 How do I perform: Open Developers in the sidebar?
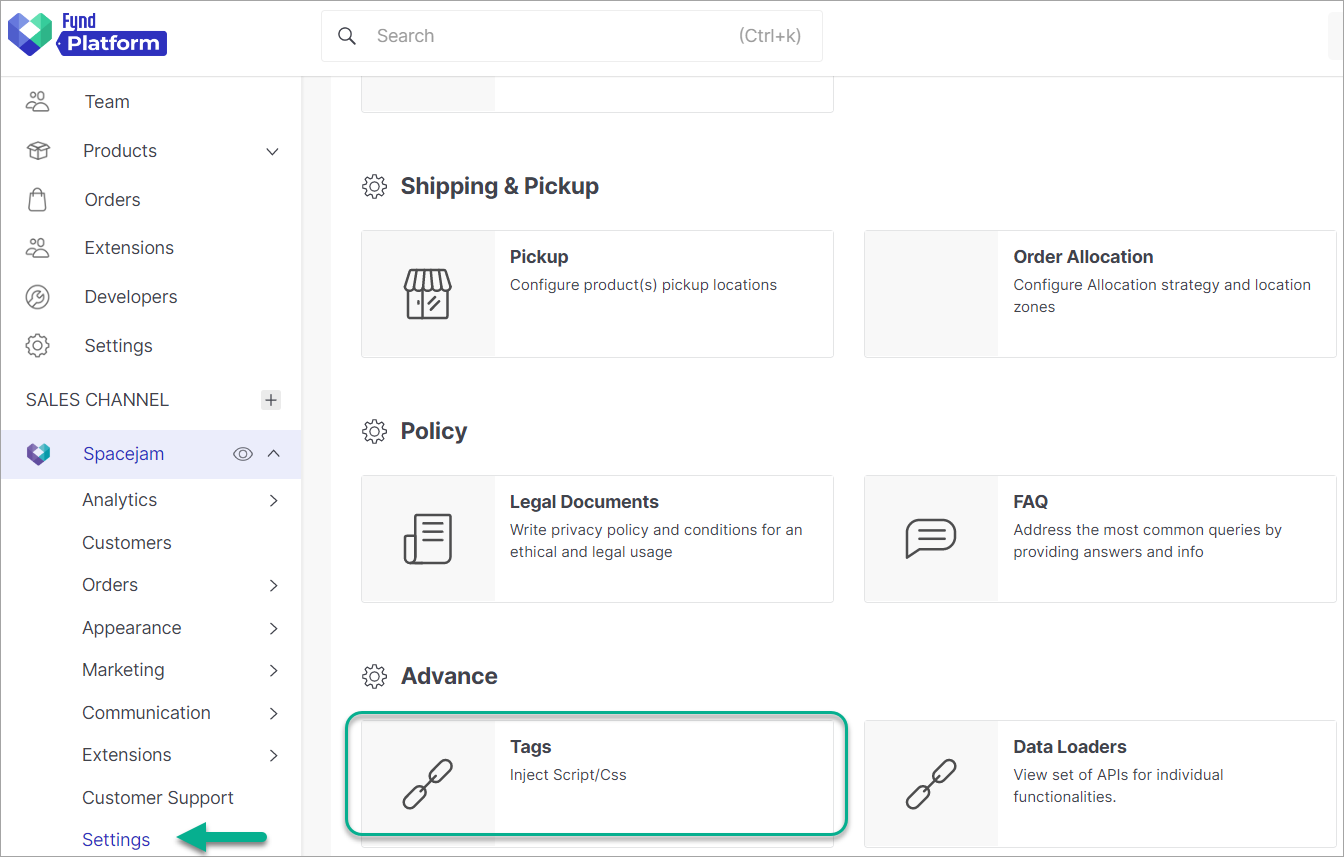pyautogui.click(x=131, y=297)
